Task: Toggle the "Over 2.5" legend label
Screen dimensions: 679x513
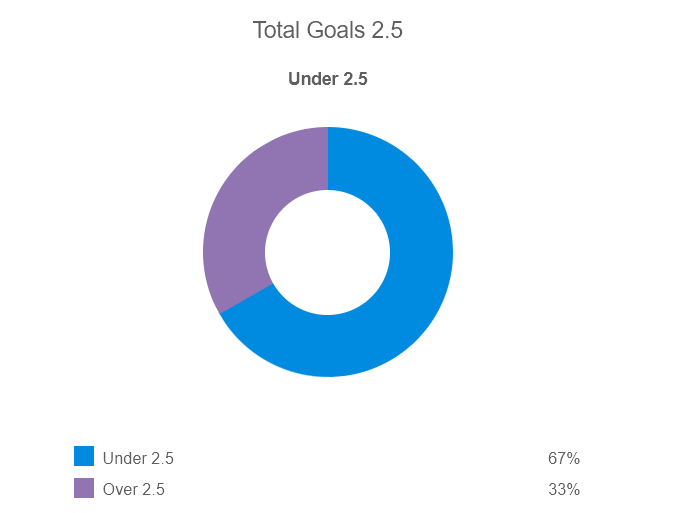Action: (134, 490)
